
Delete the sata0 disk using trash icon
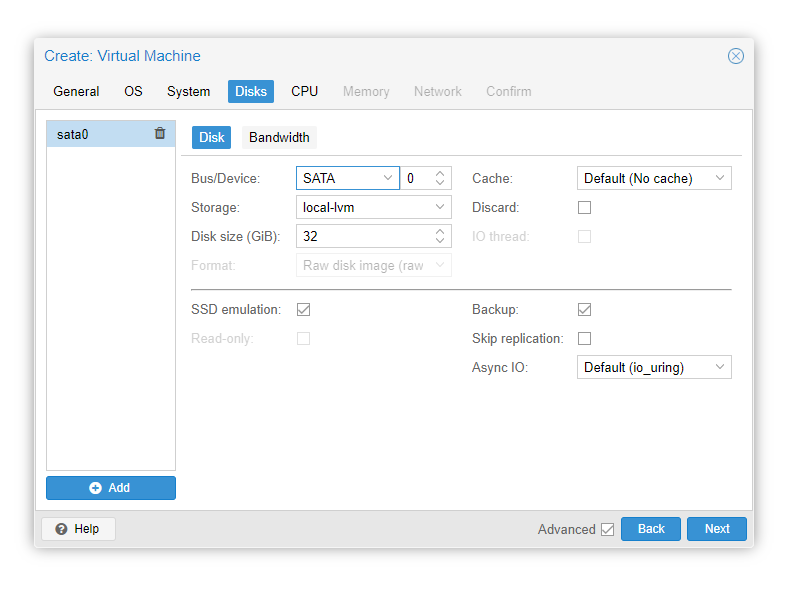[160, 133]
